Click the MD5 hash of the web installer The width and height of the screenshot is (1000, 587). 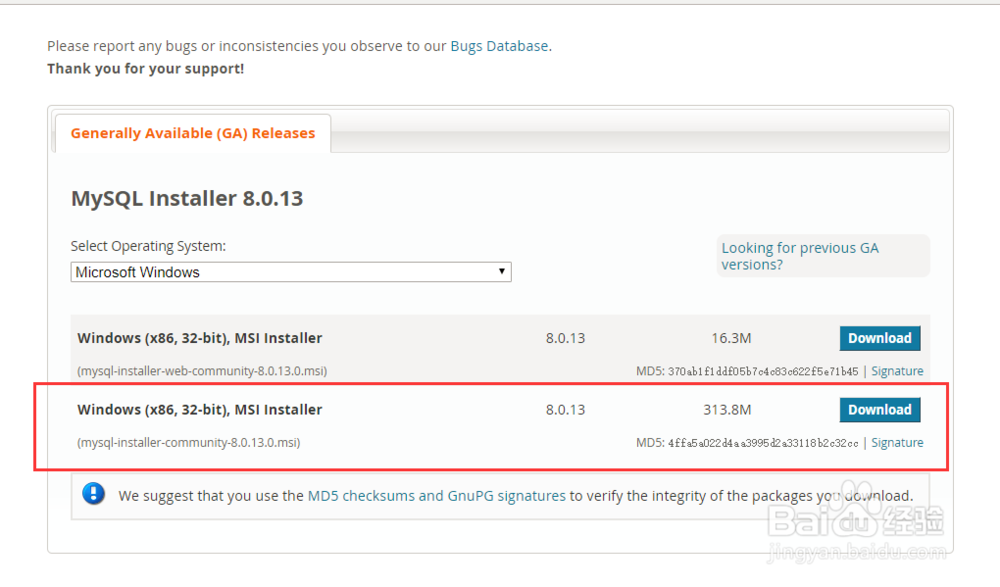click(x=764, y=370)
